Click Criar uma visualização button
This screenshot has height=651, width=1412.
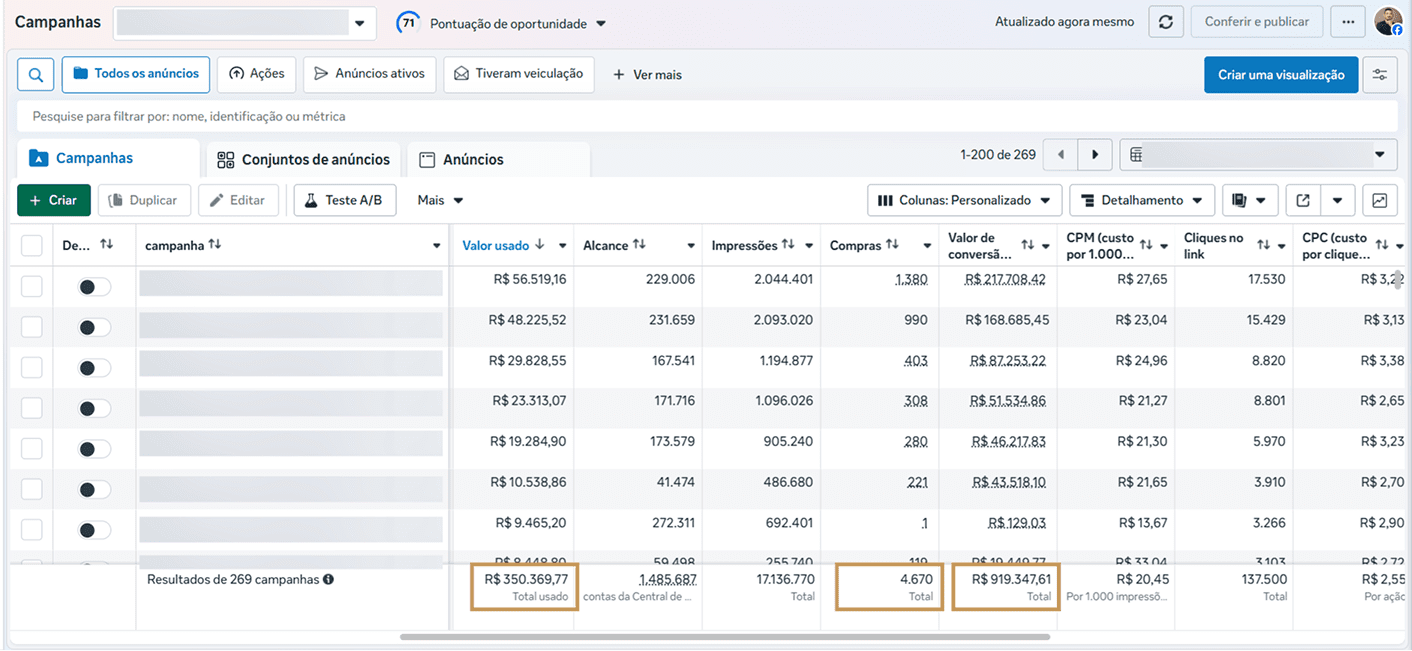(x=1280, y=75)
